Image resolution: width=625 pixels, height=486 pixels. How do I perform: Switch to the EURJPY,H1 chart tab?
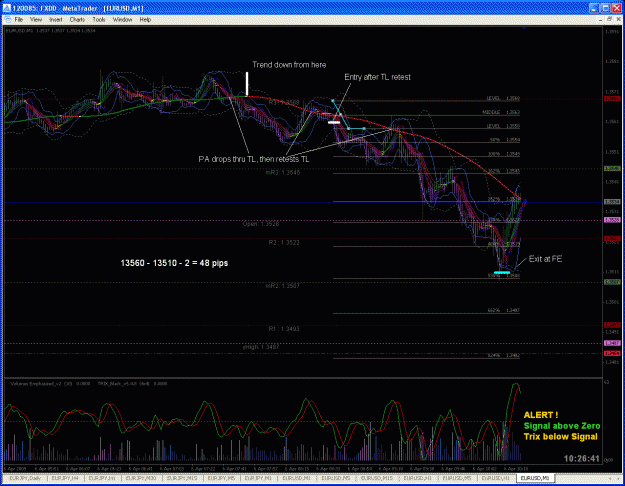[102, 478]
